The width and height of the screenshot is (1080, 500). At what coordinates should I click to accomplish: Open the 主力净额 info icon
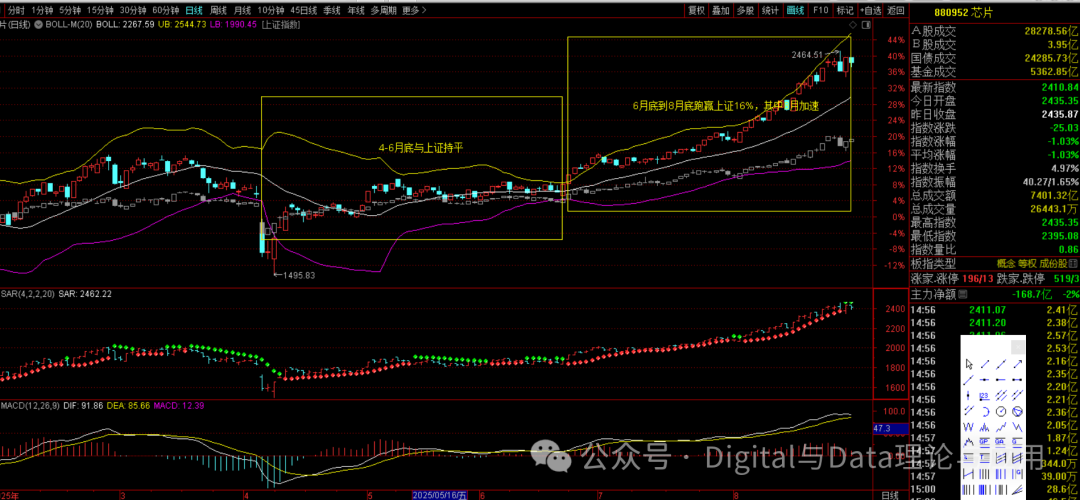pyautogui.click(x=963, y=294)
